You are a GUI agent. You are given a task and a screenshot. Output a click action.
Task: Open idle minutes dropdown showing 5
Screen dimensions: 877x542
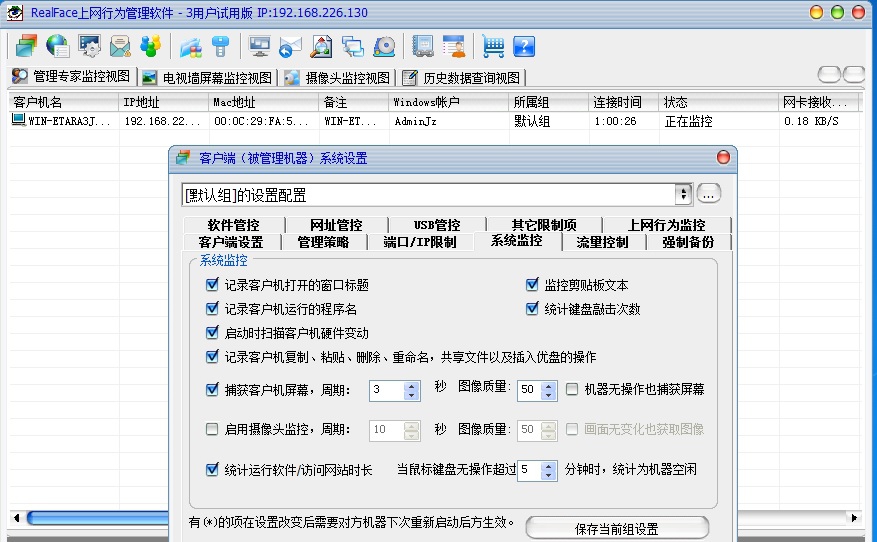550,470
